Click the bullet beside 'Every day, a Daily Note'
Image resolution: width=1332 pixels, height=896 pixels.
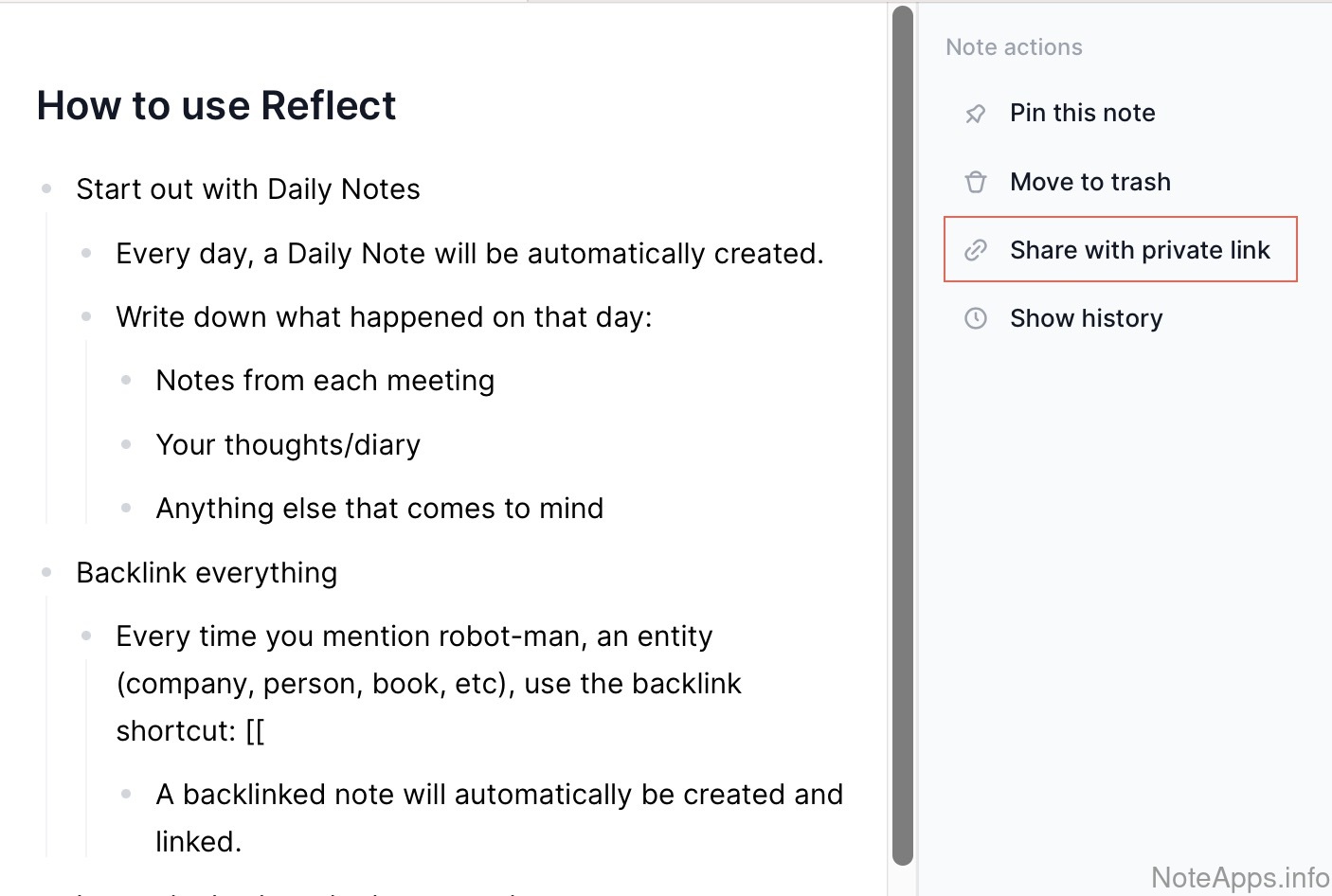[86, 254]
